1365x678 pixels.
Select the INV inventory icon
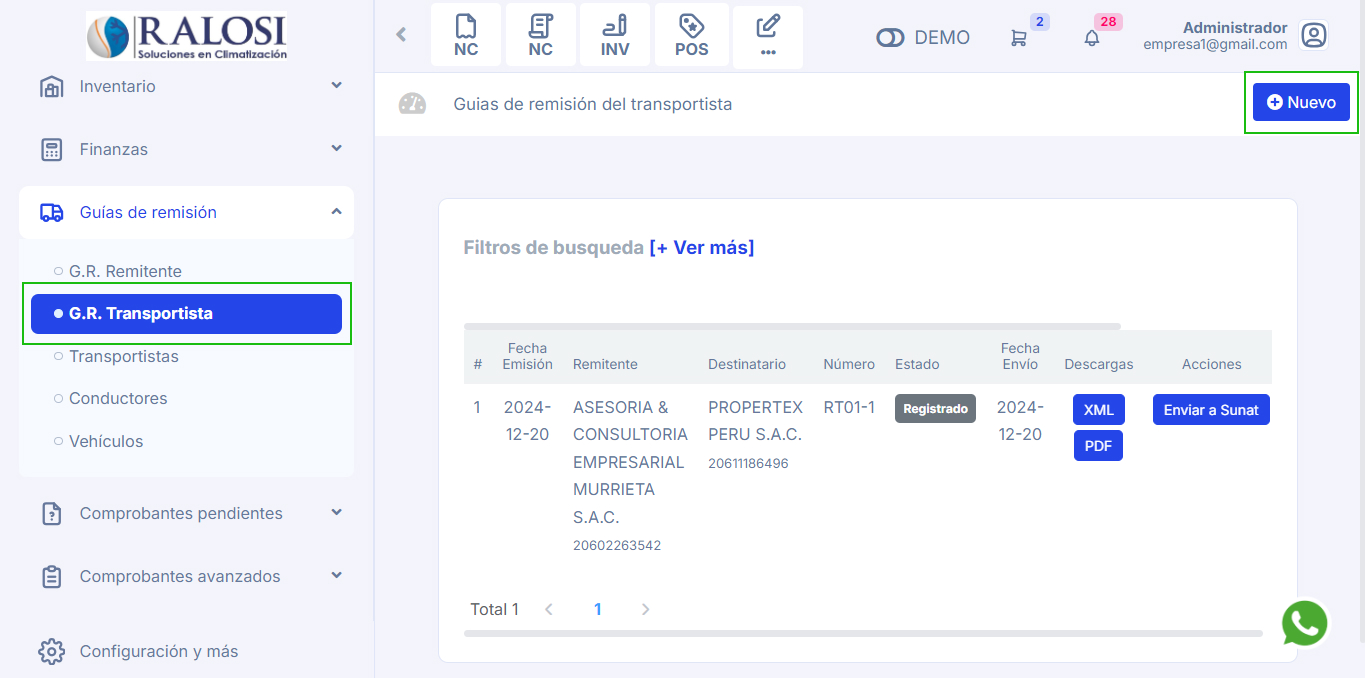click(614, 34)
